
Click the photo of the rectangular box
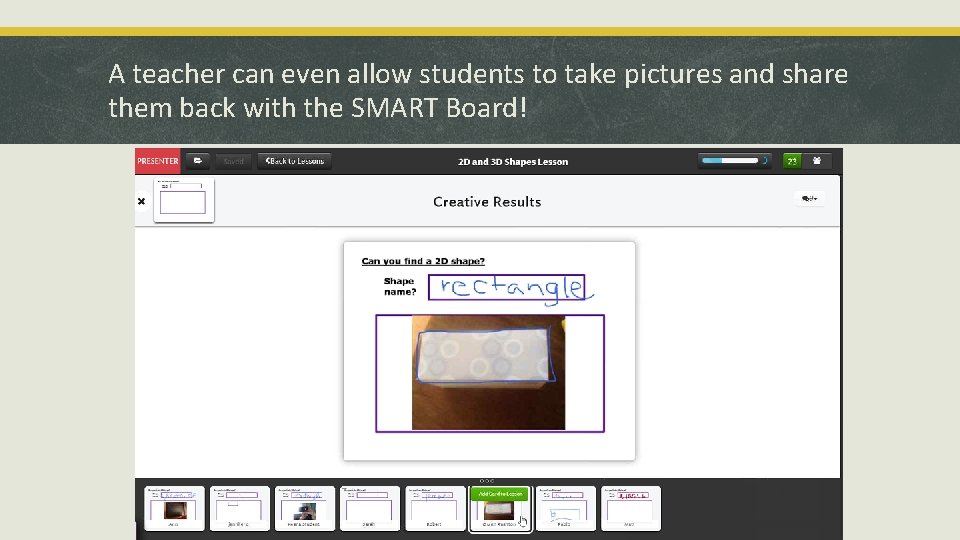pyautogui.click(x=488, y=373)
